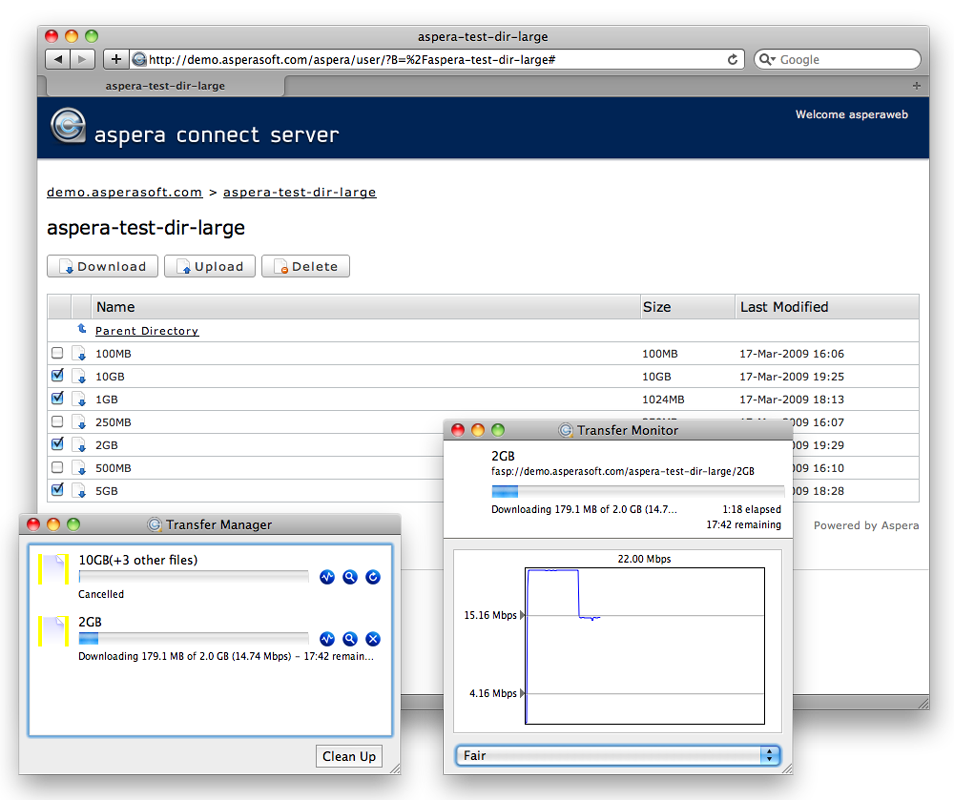The image size is (954, 800).
Task: Click magnifier icon on the 2GB transfer
Action: pos(350,639)
